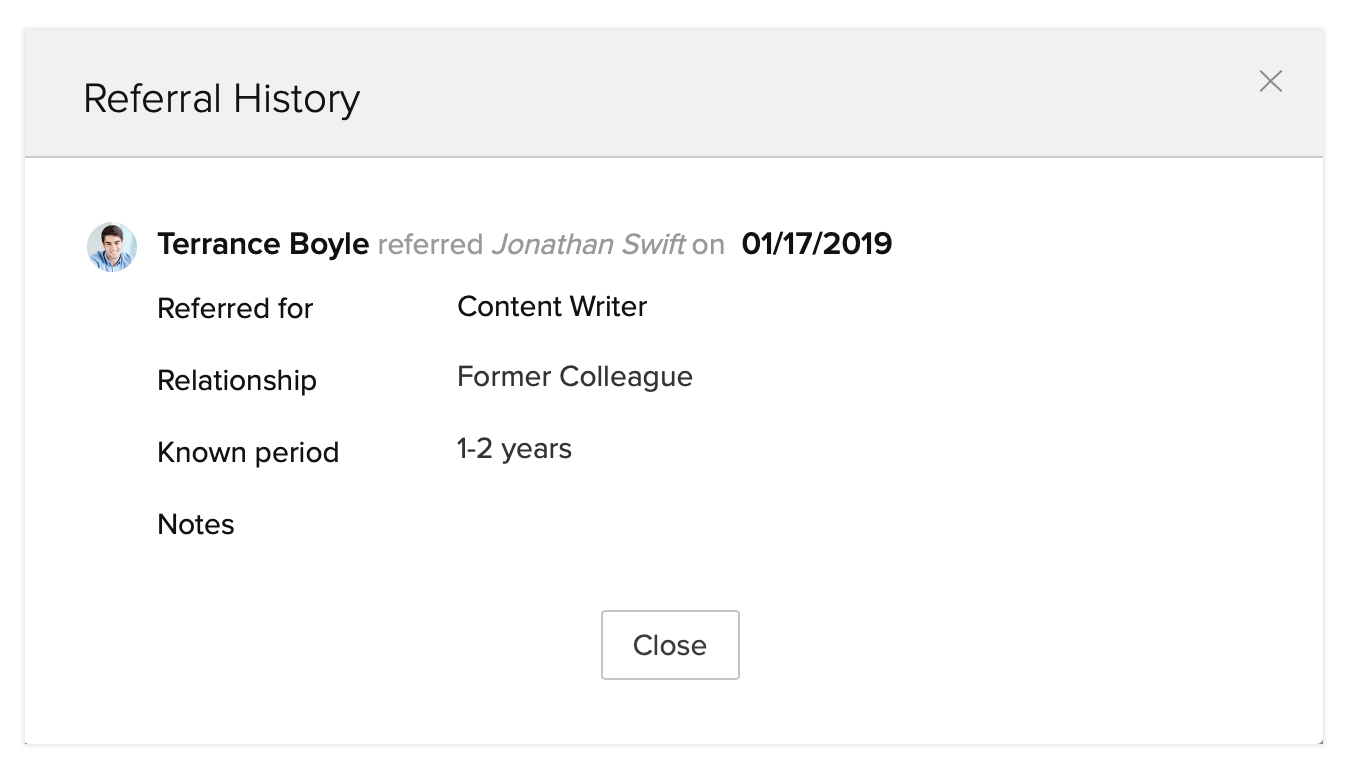Open the referred candidate Jonathan Swift
The height and width of the screenshot is (774, 1348).
[588, 244]
